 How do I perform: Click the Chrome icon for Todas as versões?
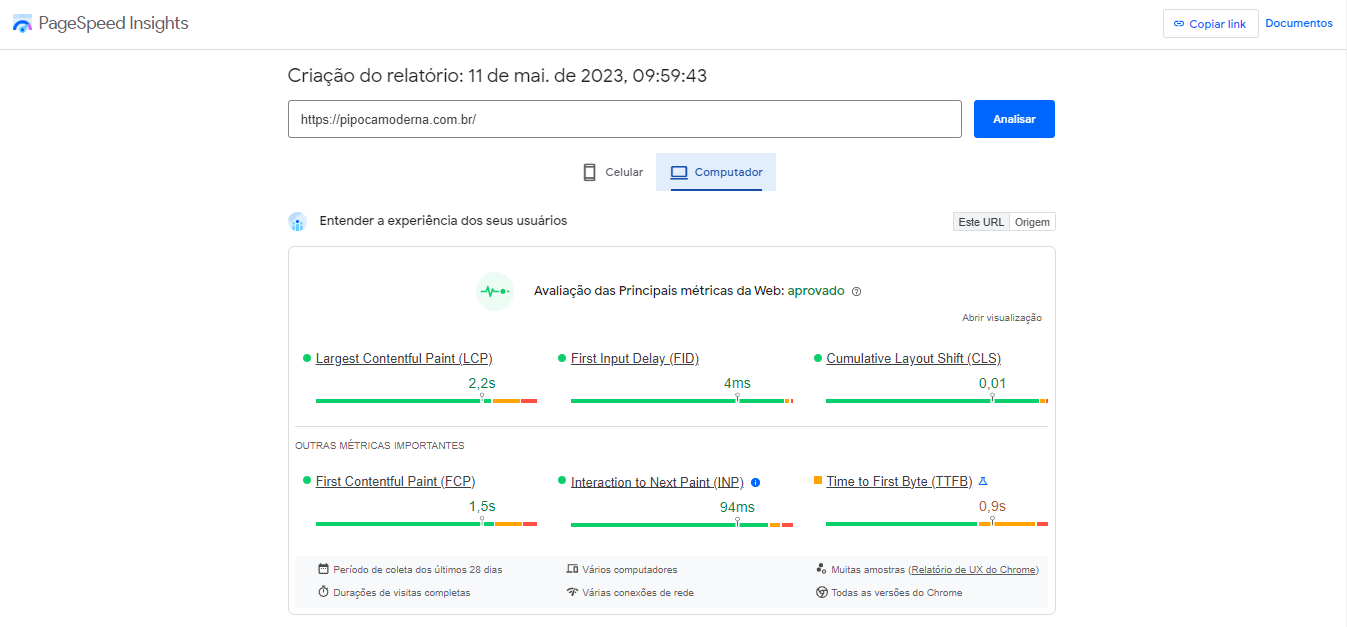tap(821, 592)
